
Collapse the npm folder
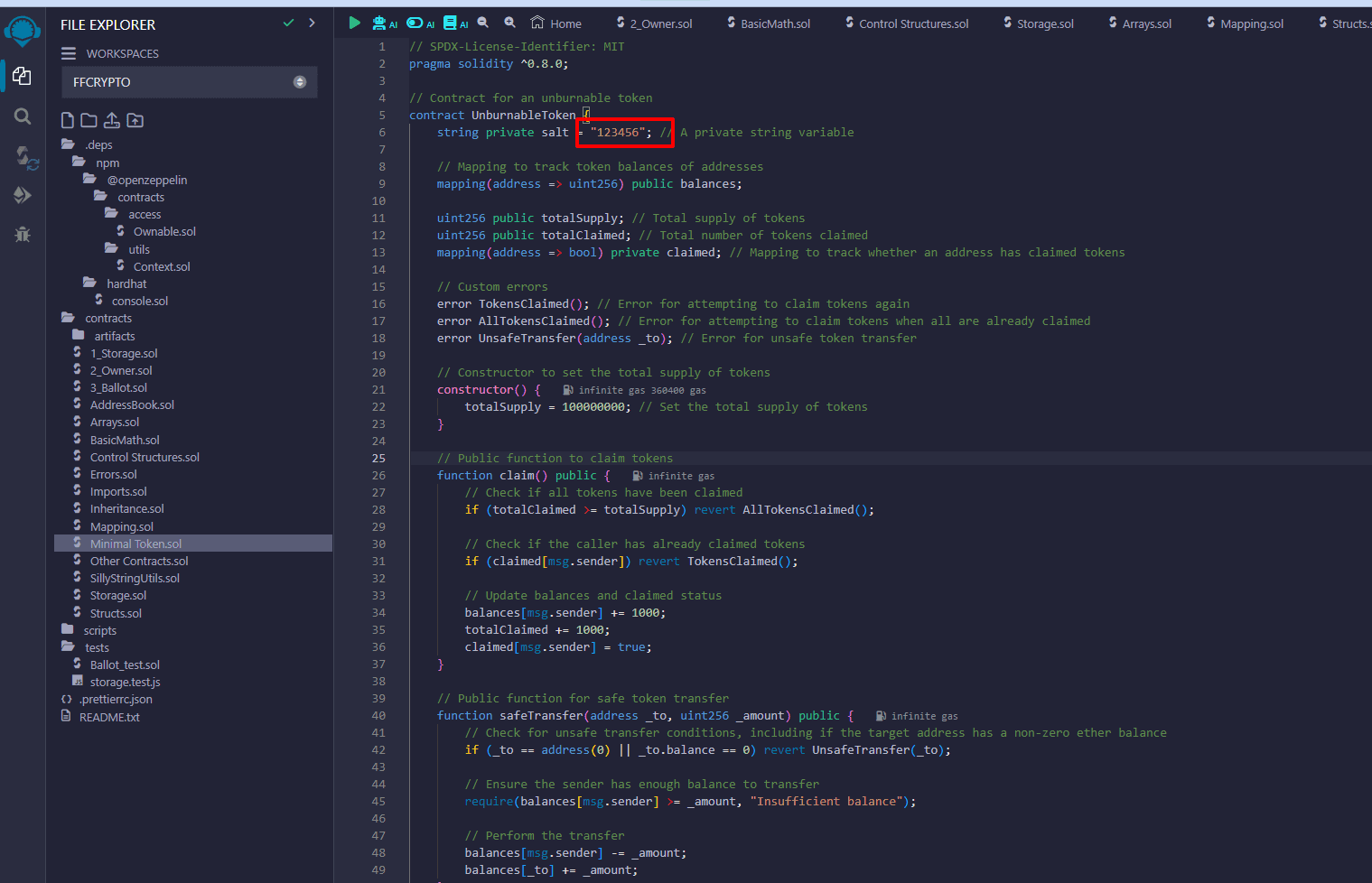pos(98,163)
